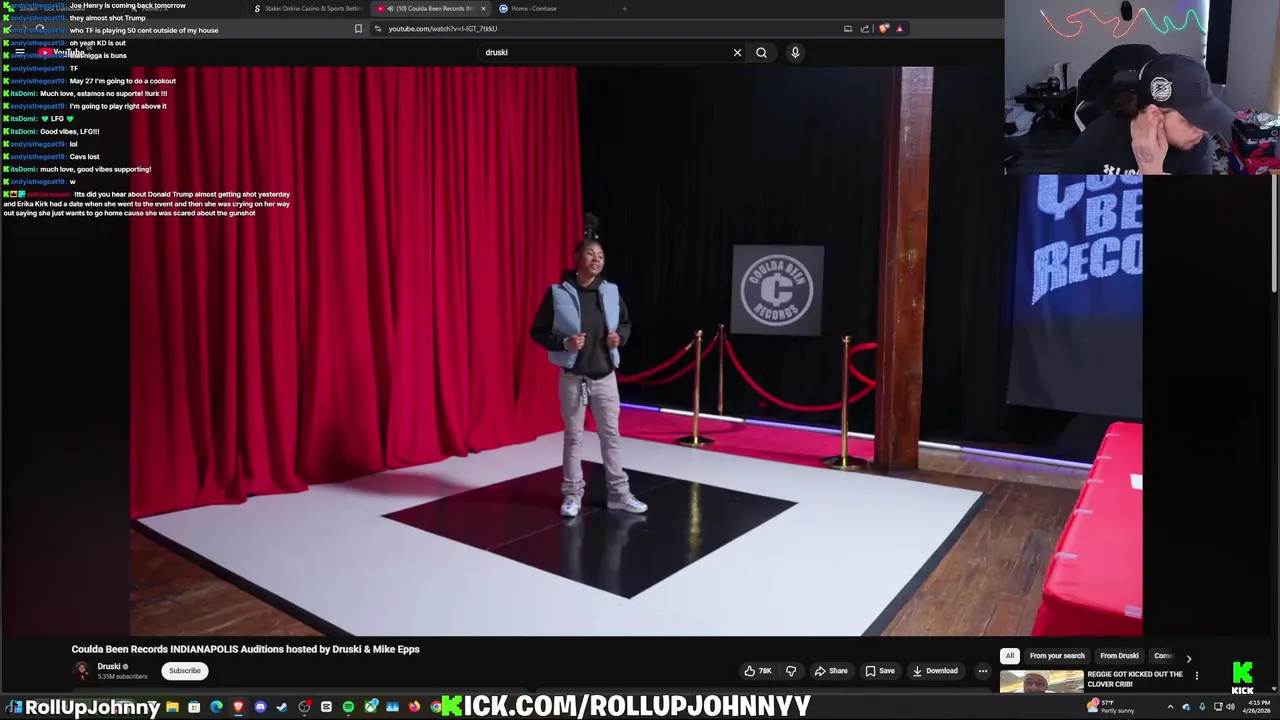The height and width of the screenshot is (720, 1280).
Task: Open picture-in-picture icon in address bar
Action: tap(848, 29)
